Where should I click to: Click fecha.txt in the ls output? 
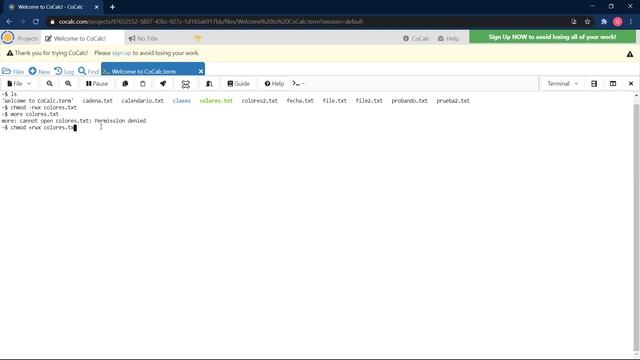(x=300, y=101)
